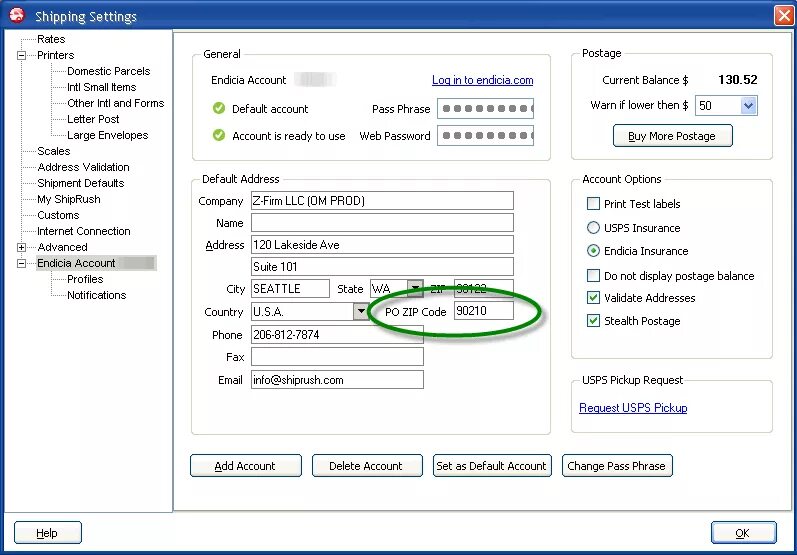Click the Delete Account button
The height and width of the screenshot is (555, 797).
click(x=367, y=466)
